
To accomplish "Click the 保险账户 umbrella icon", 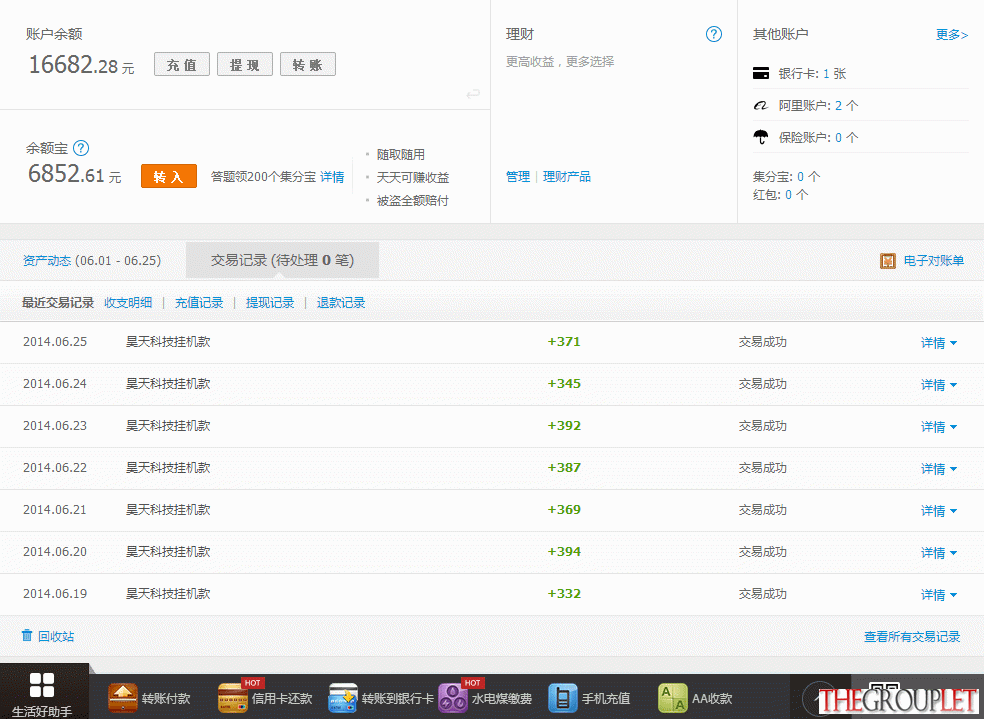I will (x=761, y=137).
